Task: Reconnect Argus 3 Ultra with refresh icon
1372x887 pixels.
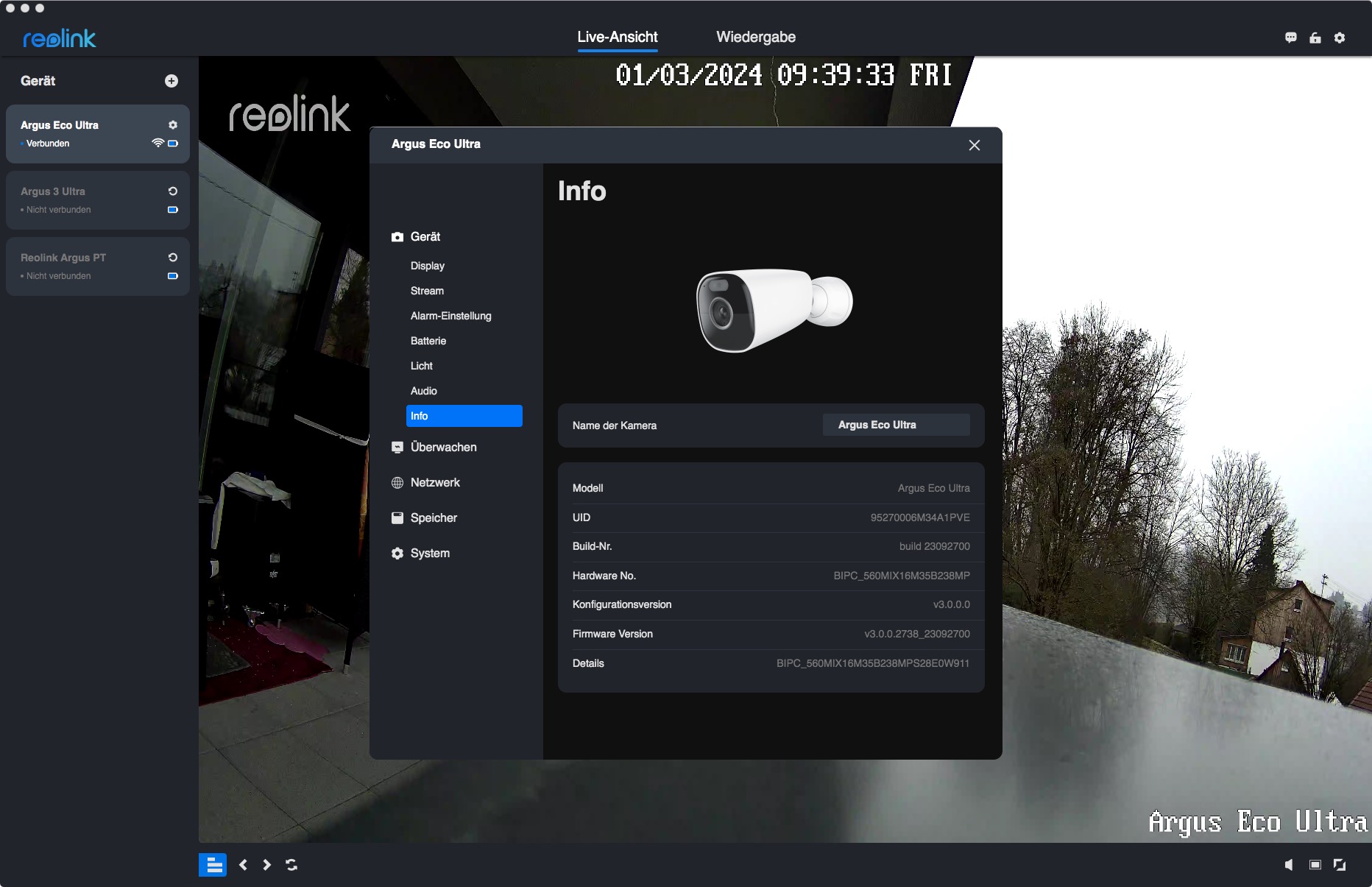Action: pos(173,191)
